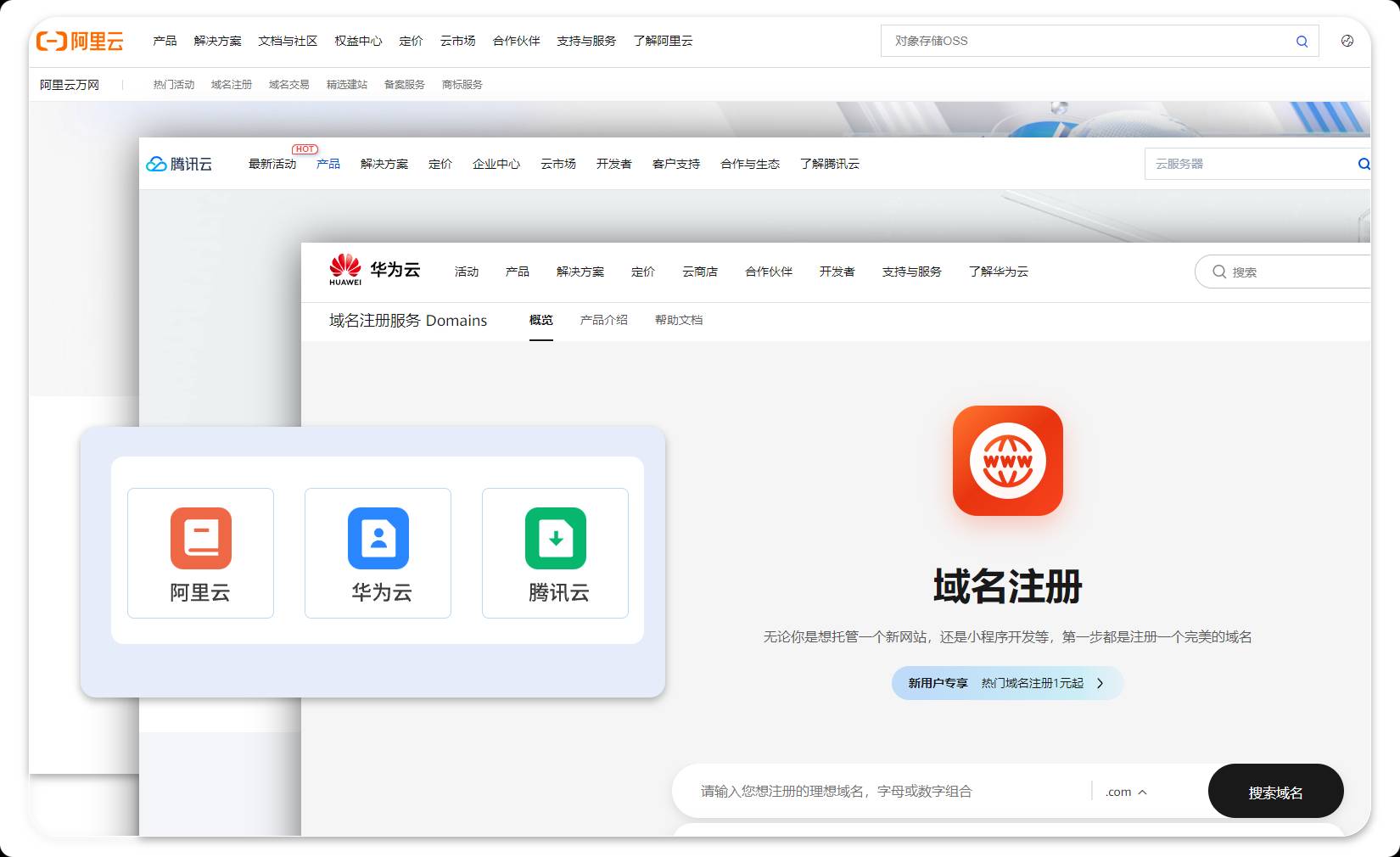Viewport: 1400px width, 857px height.
Task: Open 了解阿里云 menu
Action: 663,41
